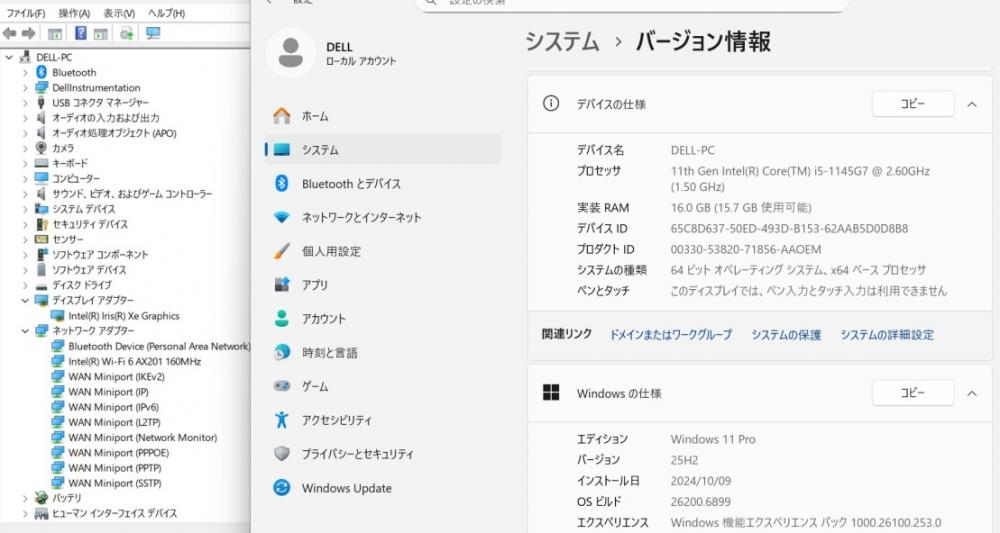1000x533 pixels.
Task: Open the 表示(V) menu
Action: click(119, 13)
